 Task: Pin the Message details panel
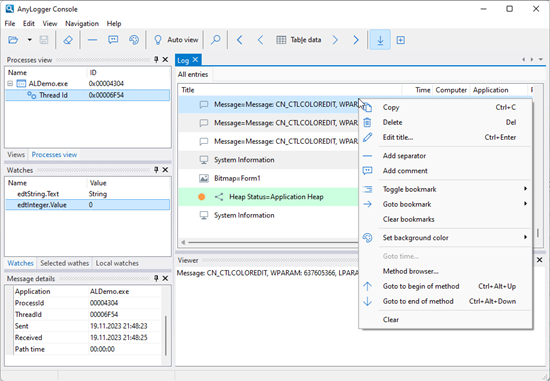click(156, 278)
